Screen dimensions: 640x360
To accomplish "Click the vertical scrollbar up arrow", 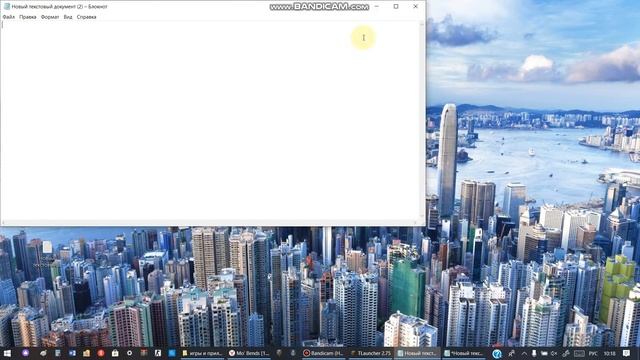I will (x=422, y=24).
